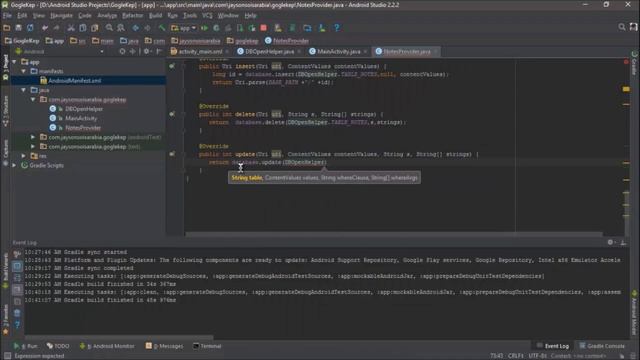Viewport: 640px width, 360px height.
Task: Toggle the Event Log tool window button
Action: point(553,346)
